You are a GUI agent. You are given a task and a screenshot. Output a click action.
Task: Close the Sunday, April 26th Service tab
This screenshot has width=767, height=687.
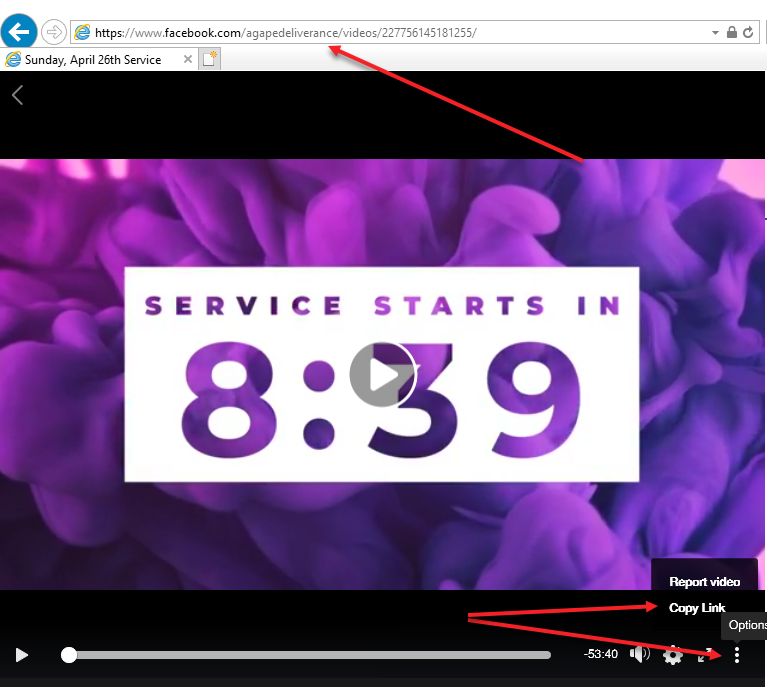(x=187, y=59)
